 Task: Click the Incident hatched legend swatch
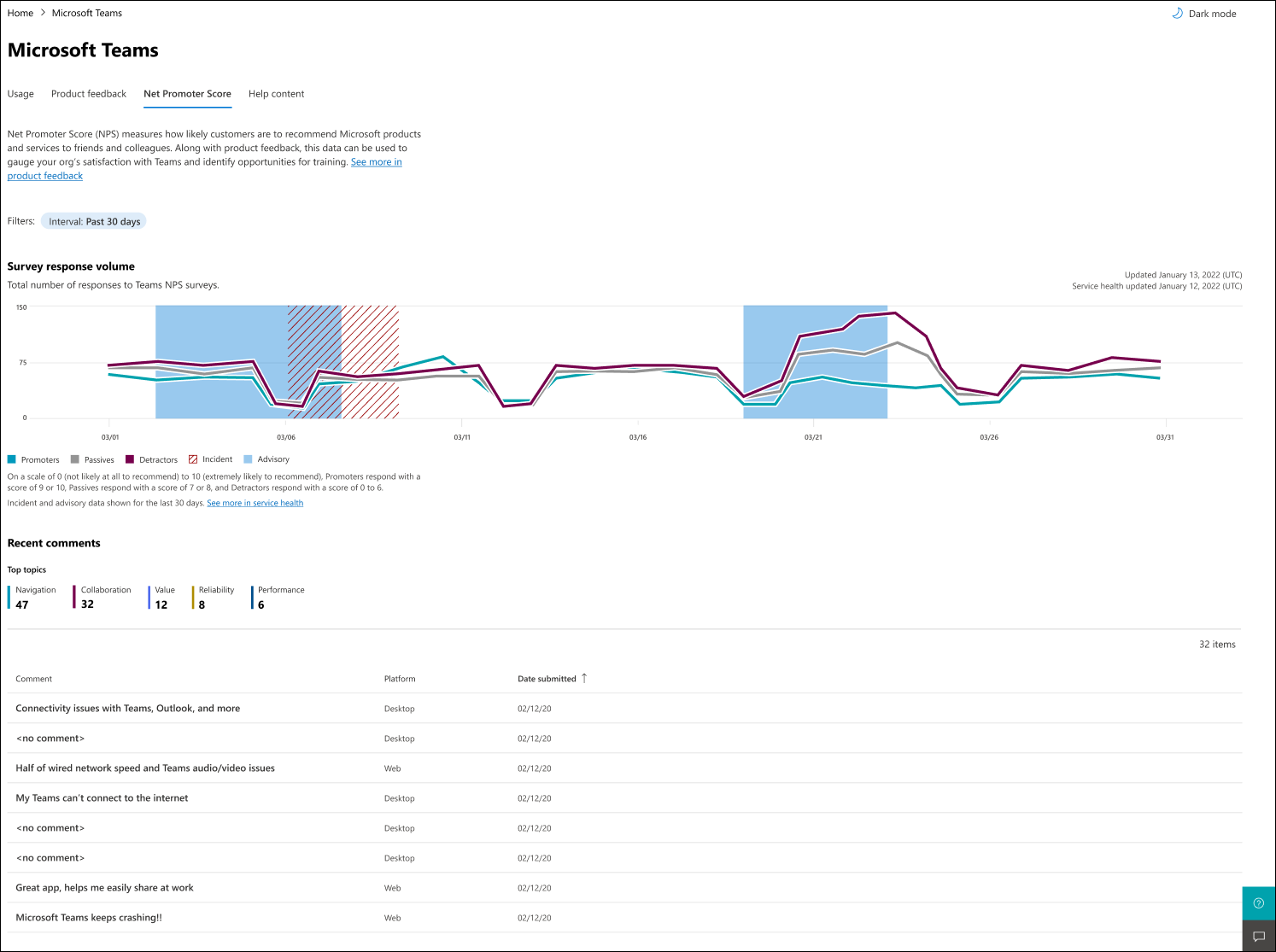click(x=193, y=459)
